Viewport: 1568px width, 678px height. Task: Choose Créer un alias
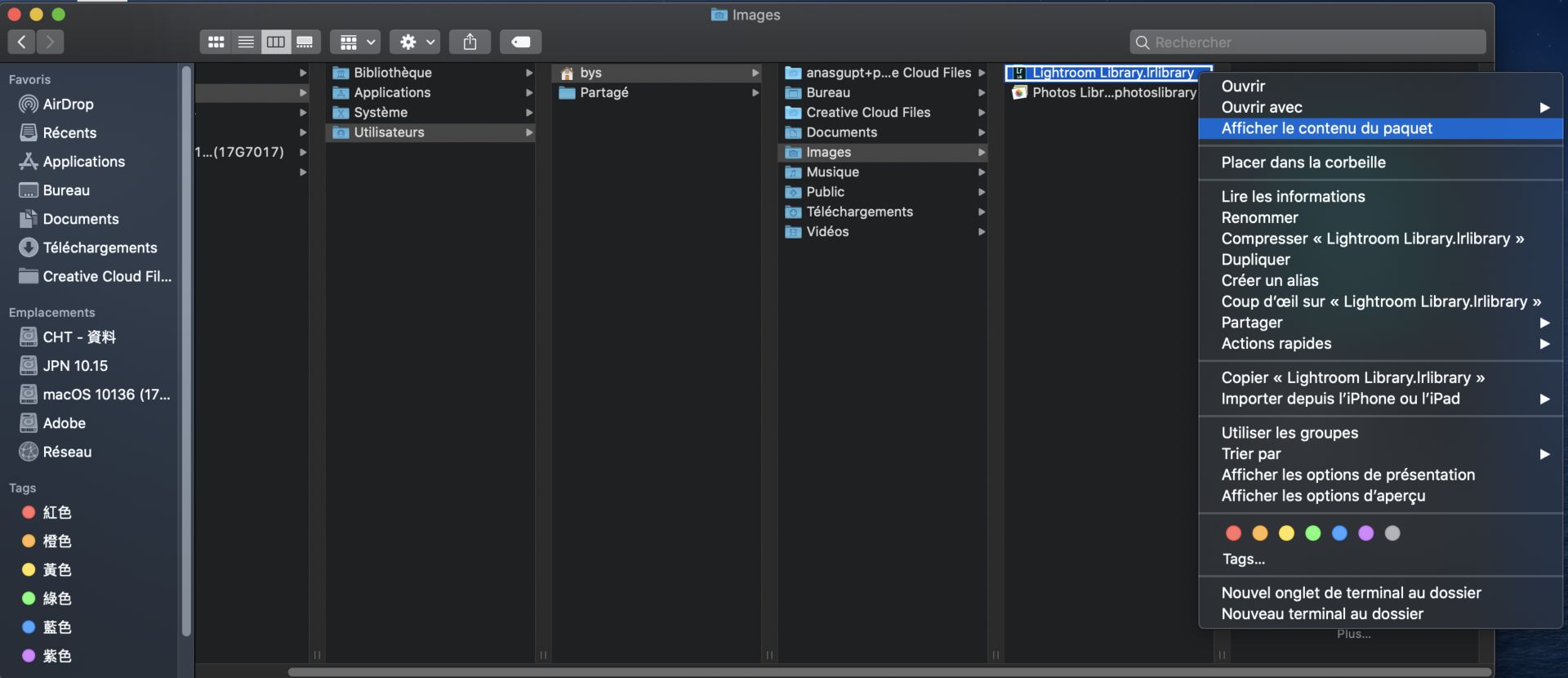1380,280
